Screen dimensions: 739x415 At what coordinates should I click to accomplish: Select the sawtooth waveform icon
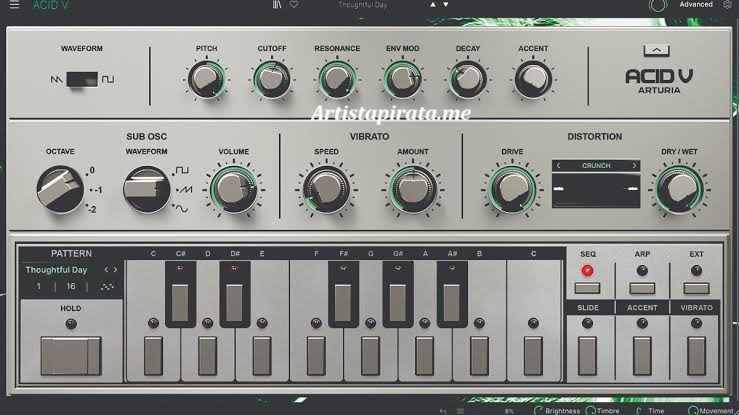coord(56,79)
